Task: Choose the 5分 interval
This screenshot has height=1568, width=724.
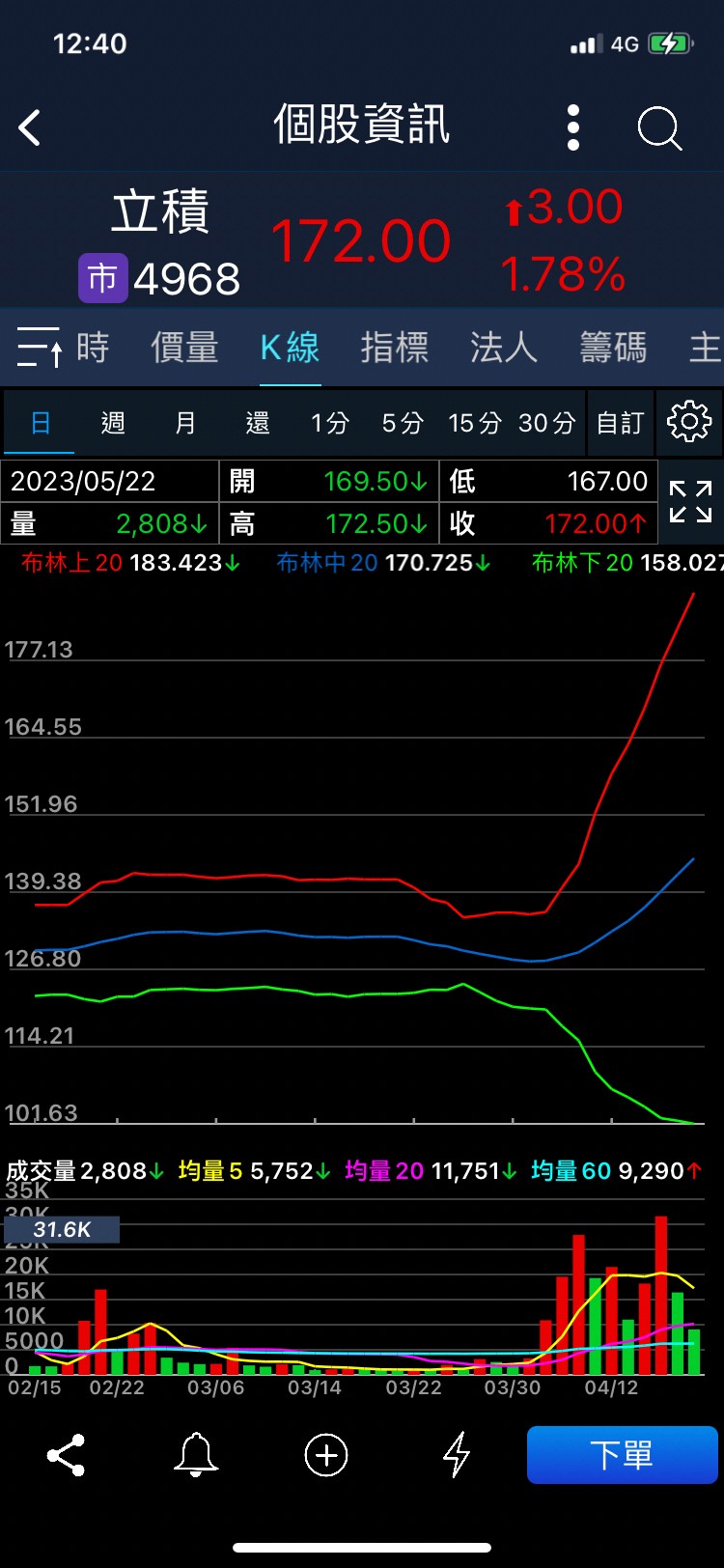Action: click(403, 423)
